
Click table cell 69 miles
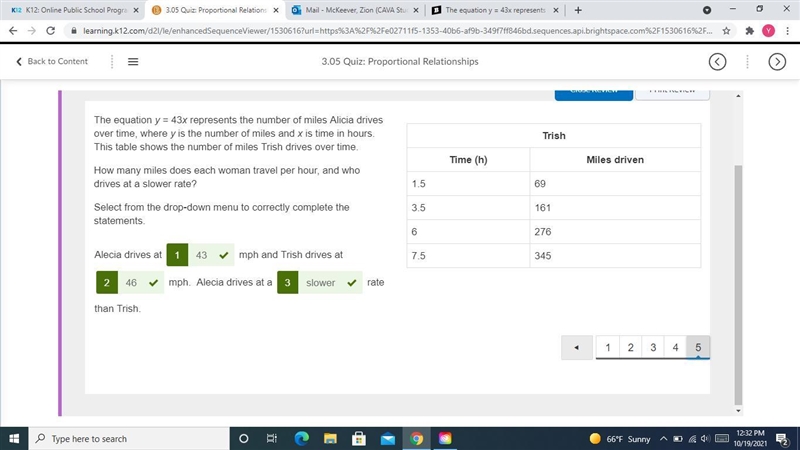point(615,184)
